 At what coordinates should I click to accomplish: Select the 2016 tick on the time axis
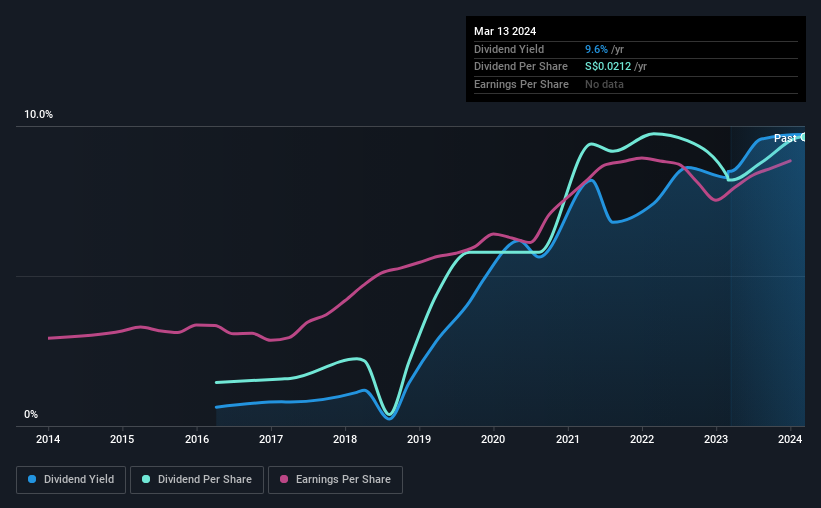197,439
